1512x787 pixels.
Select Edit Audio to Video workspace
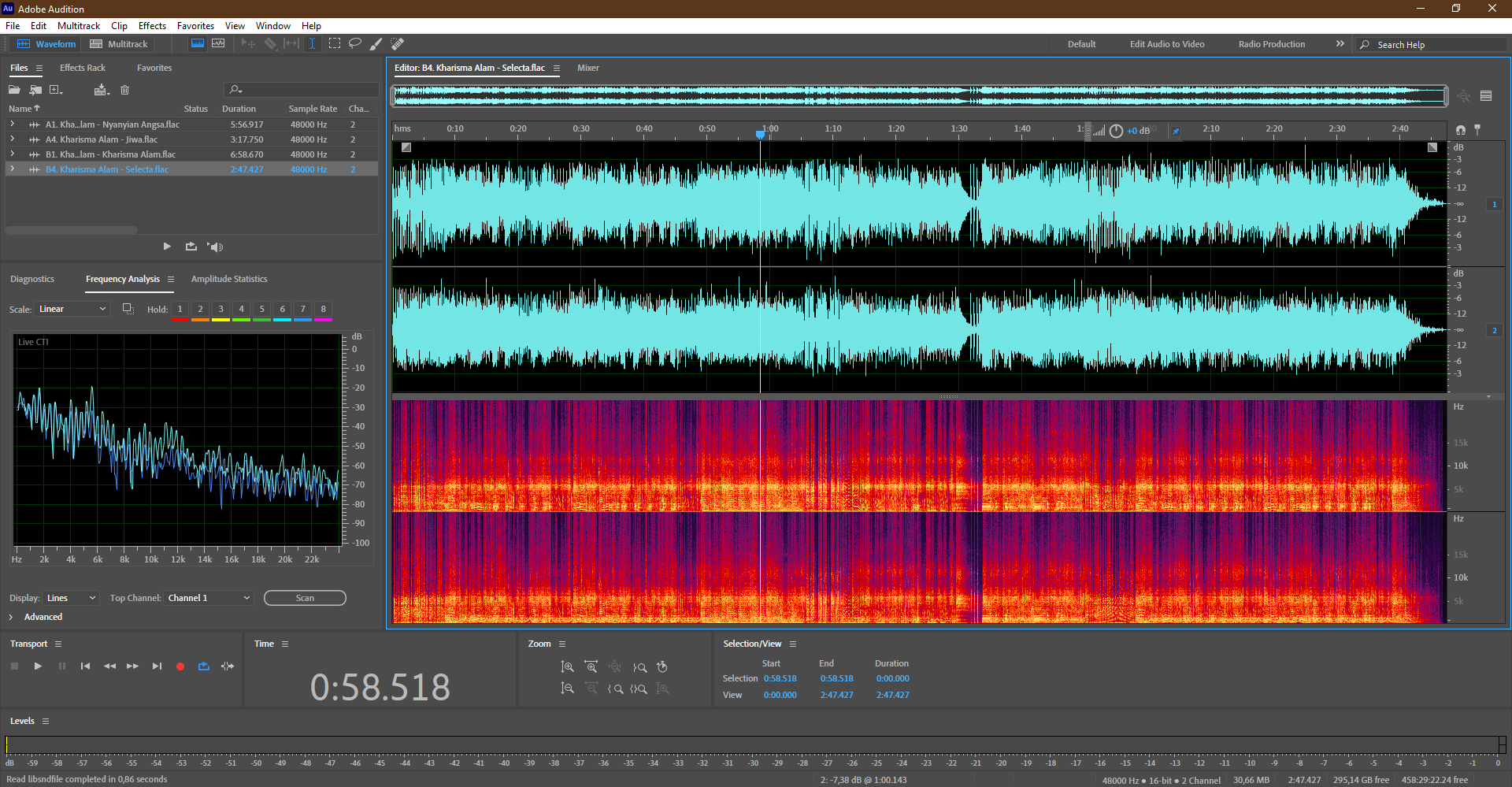(x=1167, y=44)
